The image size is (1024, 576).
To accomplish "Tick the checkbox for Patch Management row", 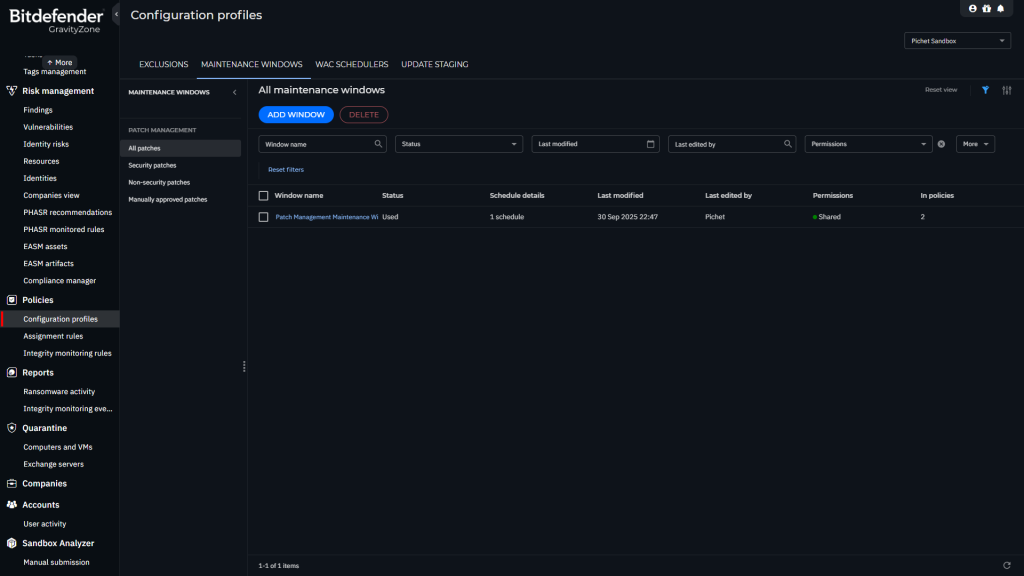I will [264, 217].
